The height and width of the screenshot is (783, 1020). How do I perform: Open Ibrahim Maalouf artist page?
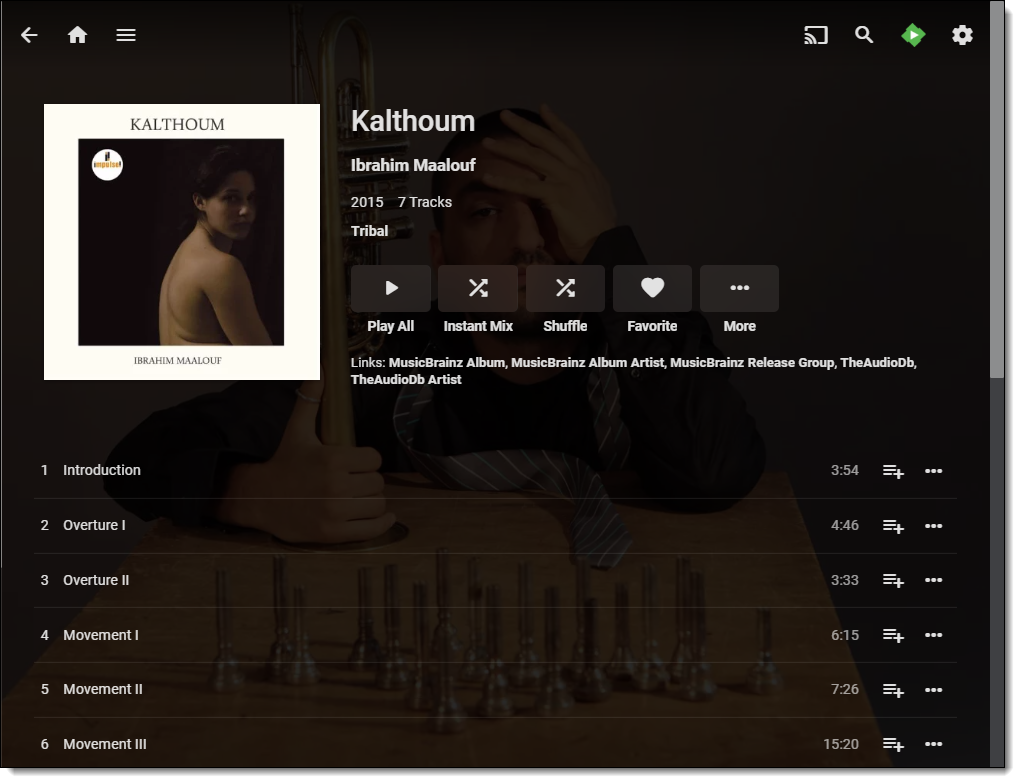pyautogui.click(x=413, y=165)
